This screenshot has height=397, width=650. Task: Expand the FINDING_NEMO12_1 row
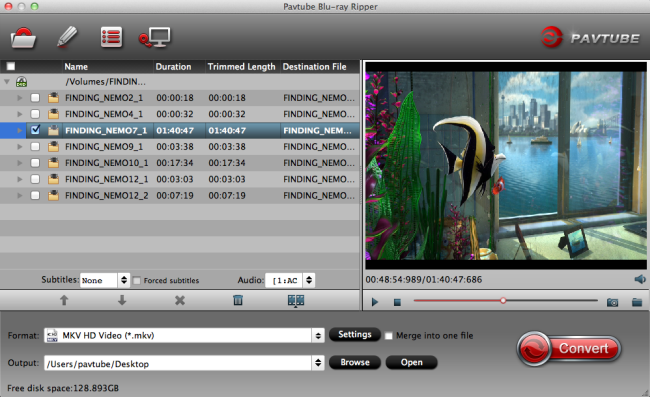click(19, 179)
